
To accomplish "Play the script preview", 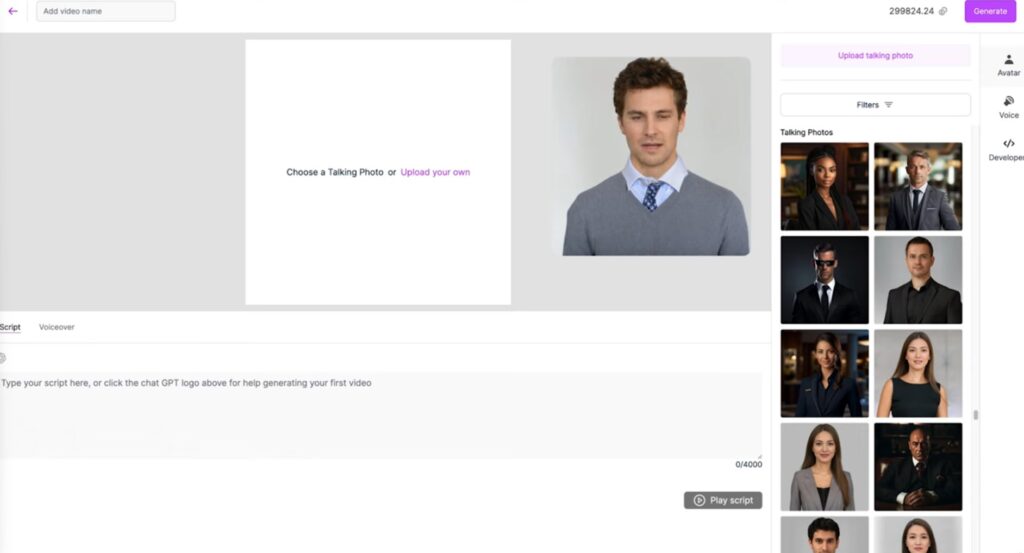I will pos(723,500).
